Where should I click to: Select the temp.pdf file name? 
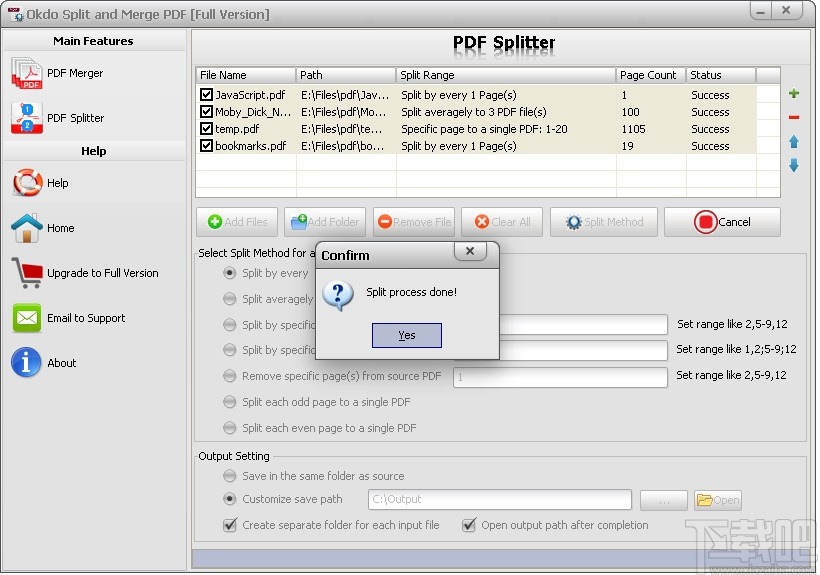[237, 129]
